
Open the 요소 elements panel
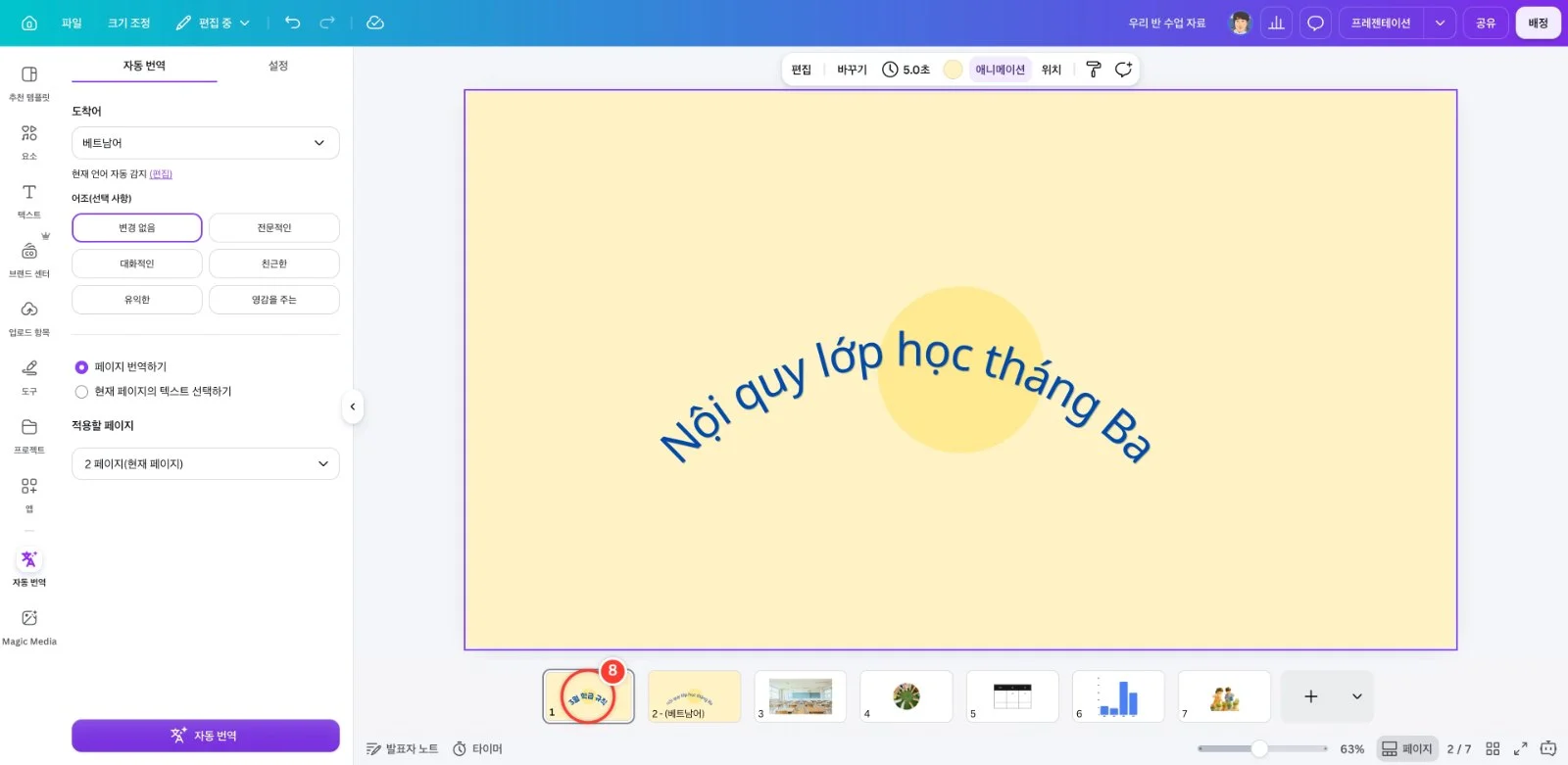(29, 142)
